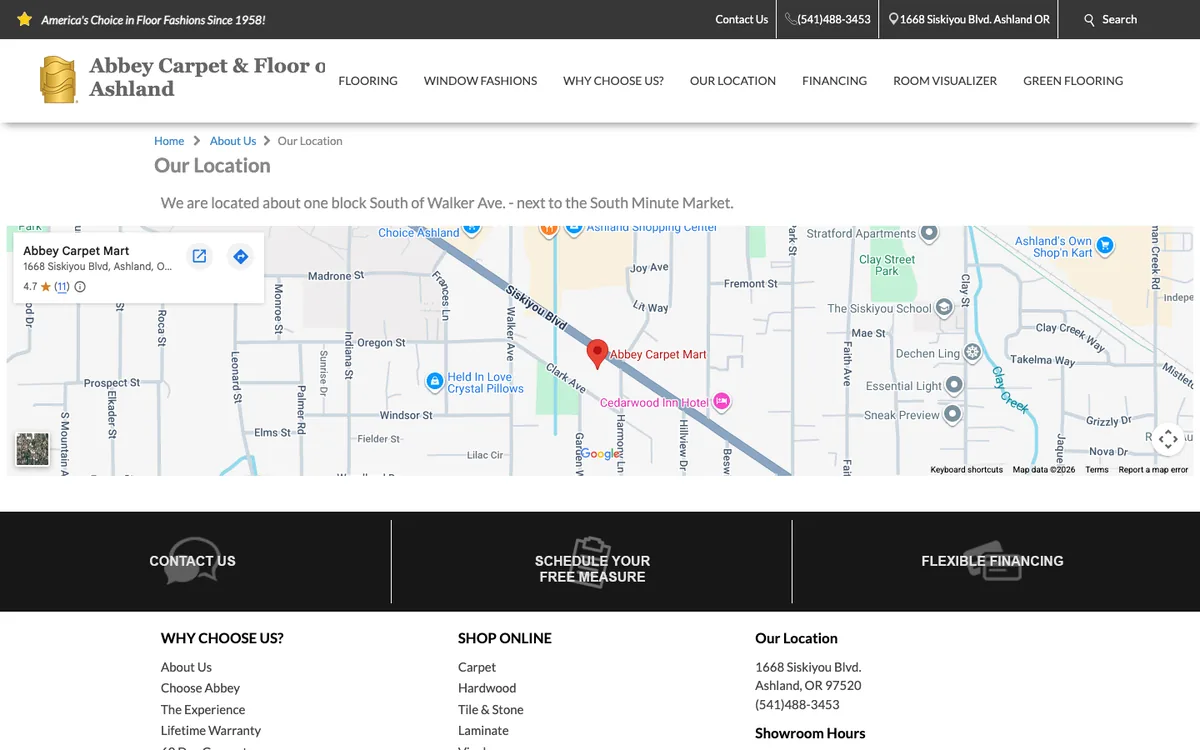
Task: Open the Lifetime Warranty footer link
Action: pos(211,731)
